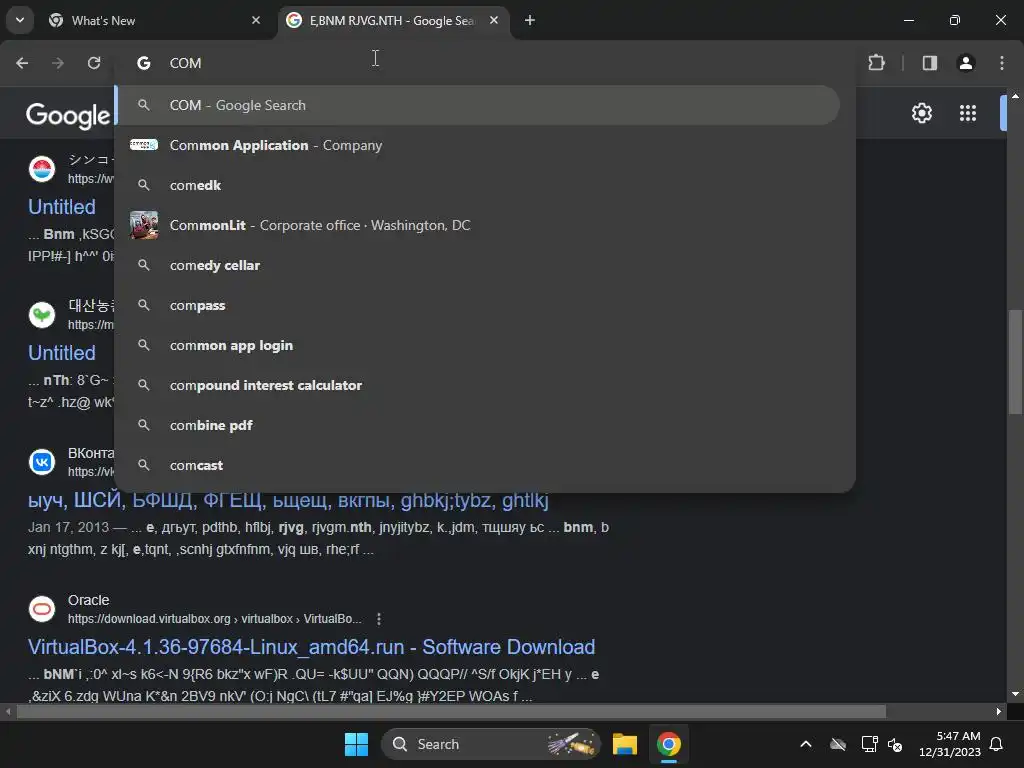Viewport: 1024px width, 768px height.
Task: Open the Windows Start menu
Action: pos(357,744)
